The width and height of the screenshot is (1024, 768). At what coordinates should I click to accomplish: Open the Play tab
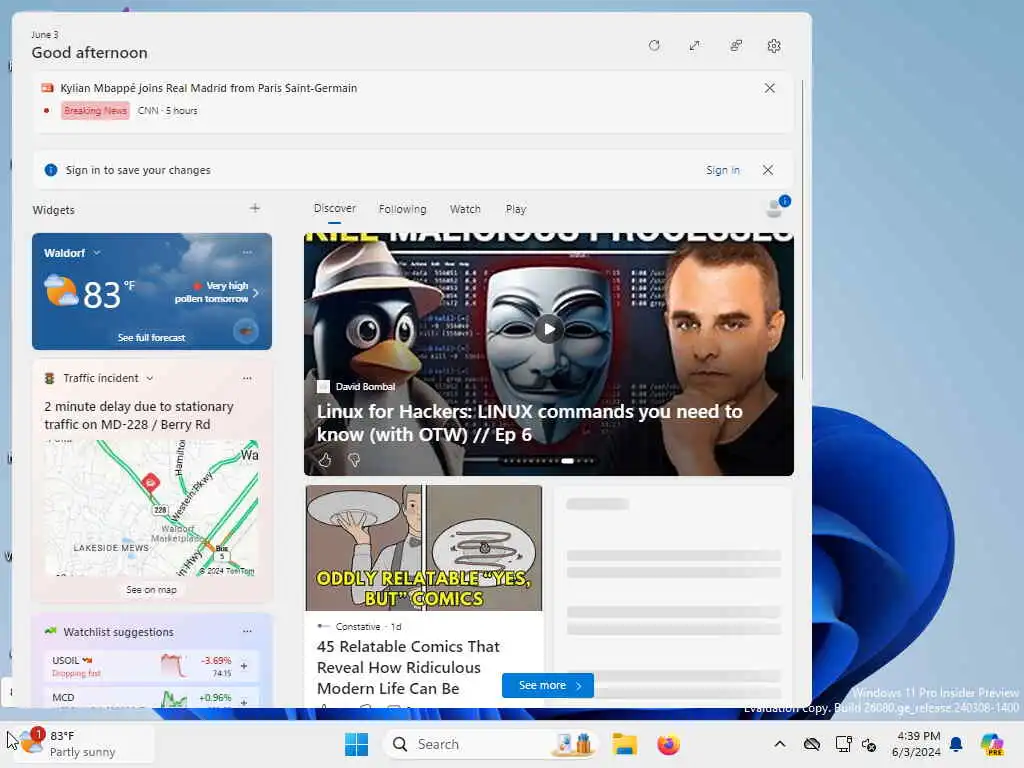point(515,209)
